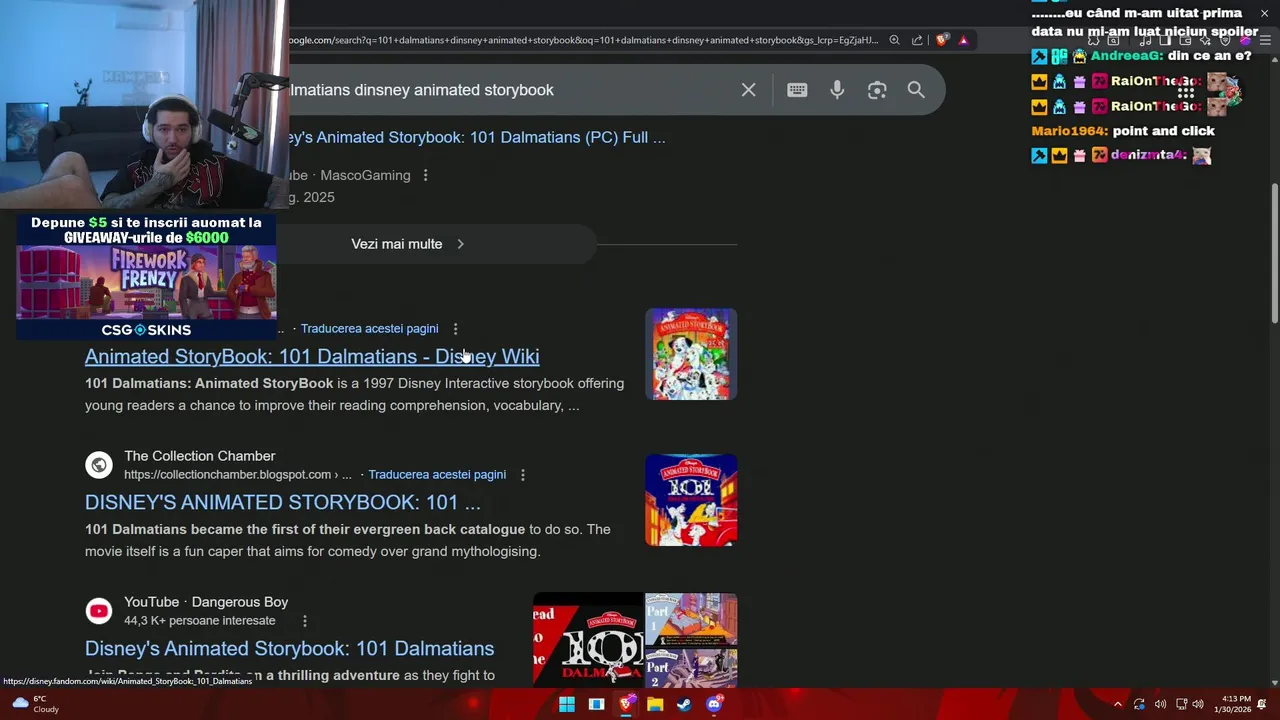Open Task View from the taskbar
The width and height of the screenshot is (1280, 720).
[x=596, y=704]
